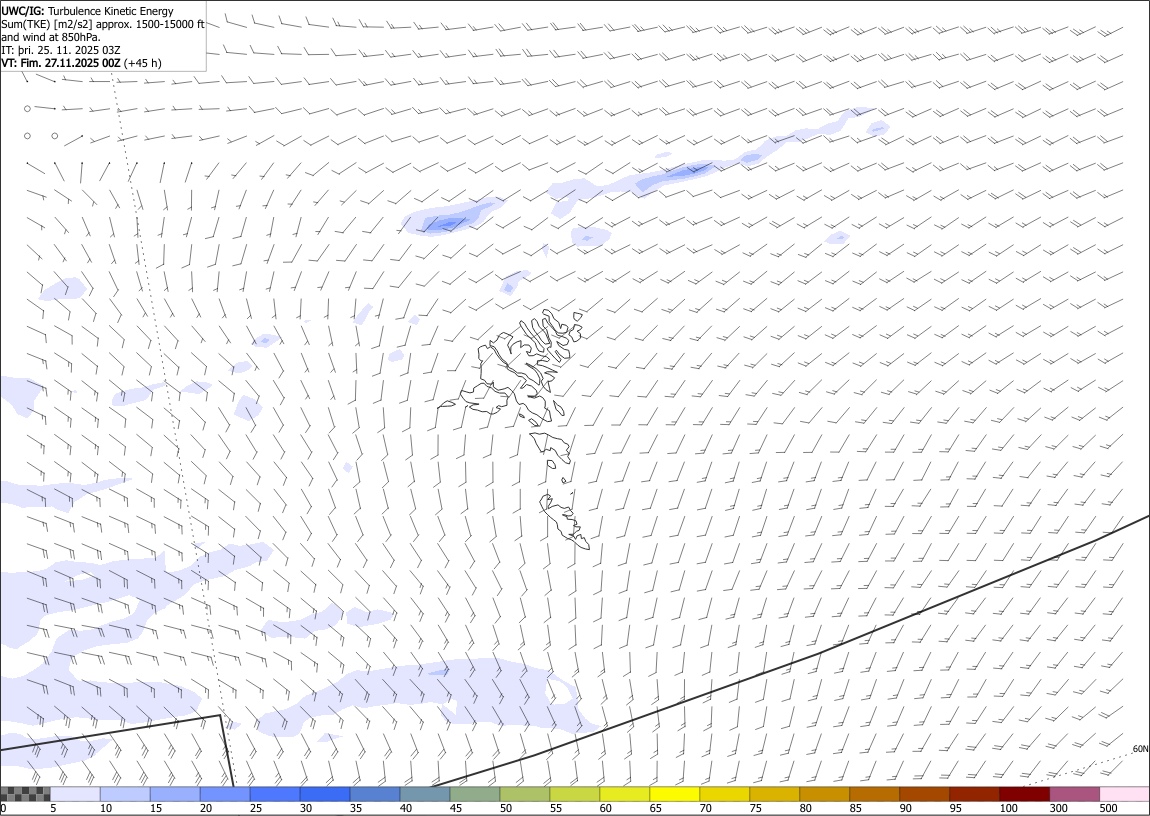Click the 'IT: þri. 25. 11. 2025 03Z' line
Viewport: 1150px width, 816px height.
61,50
